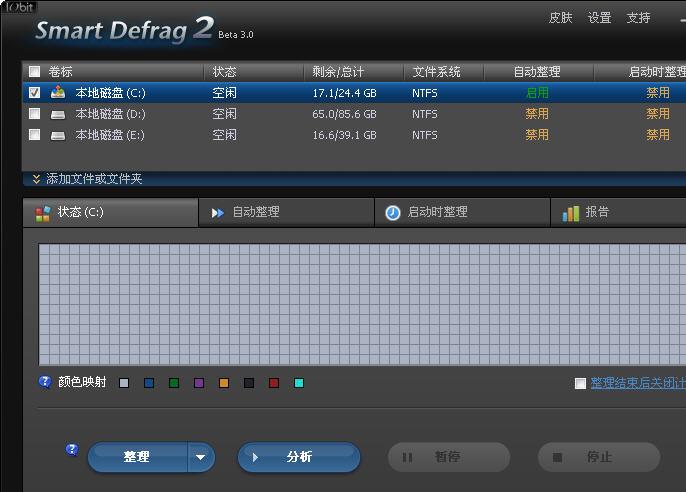Click the colorful blocks icon on 状态 (C:) tab

pos(43,213)
